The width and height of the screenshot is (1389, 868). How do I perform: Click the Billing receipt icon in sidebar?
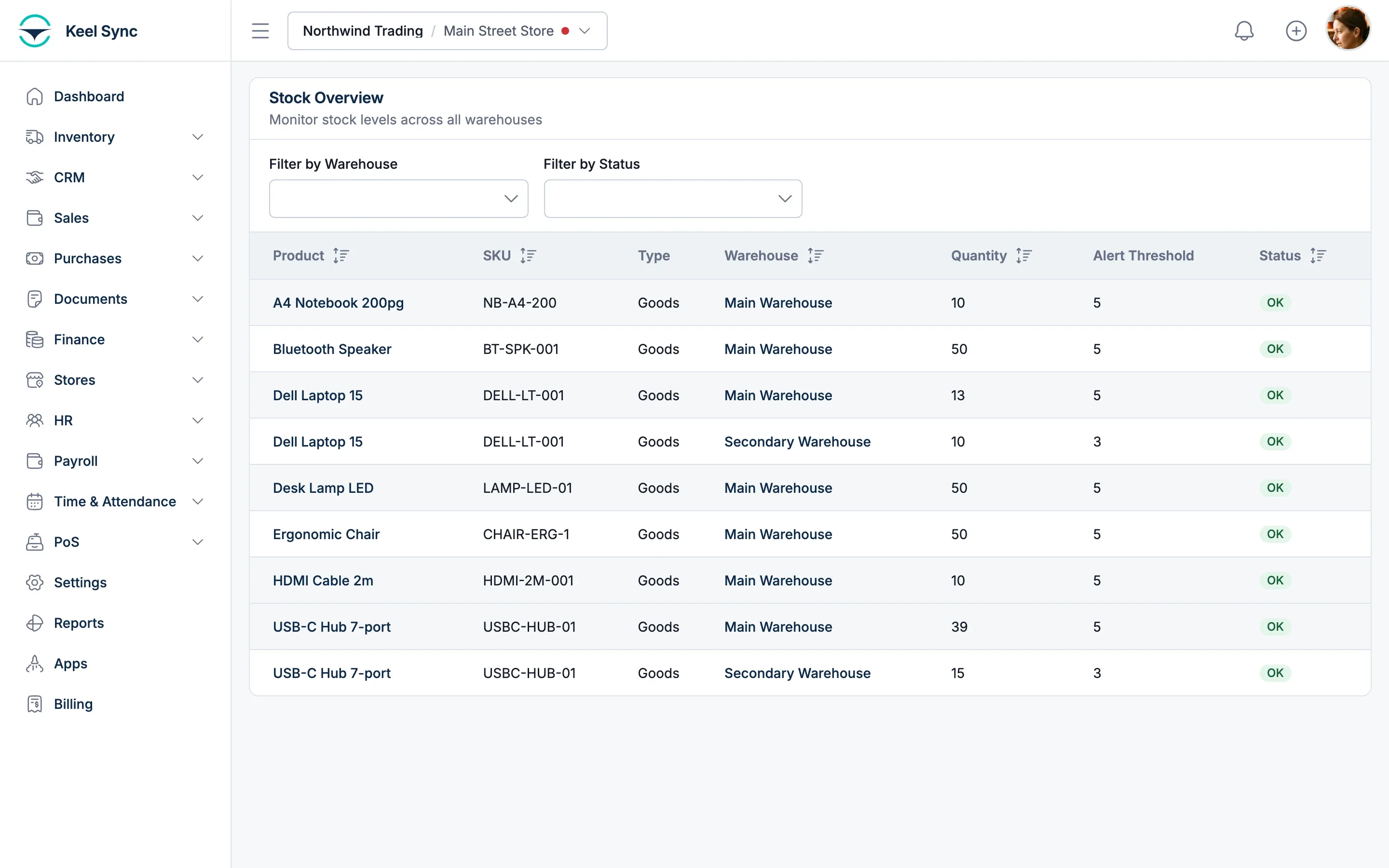pyautogui.click(x=34, y=704)
